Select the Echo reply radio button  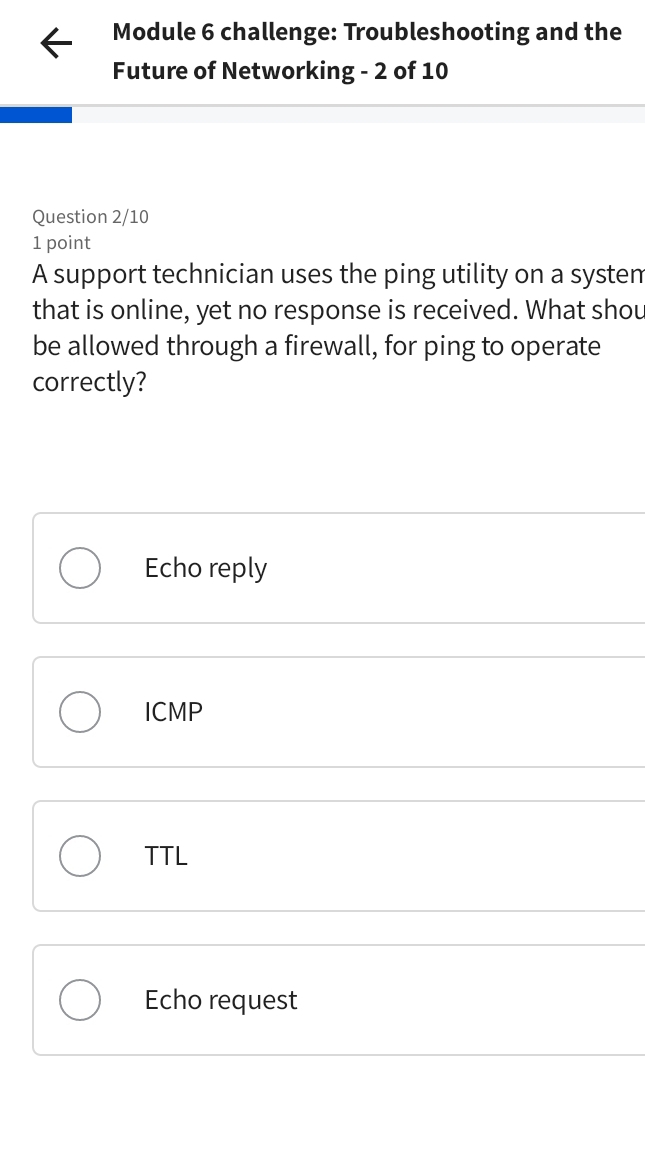(80, 567)
